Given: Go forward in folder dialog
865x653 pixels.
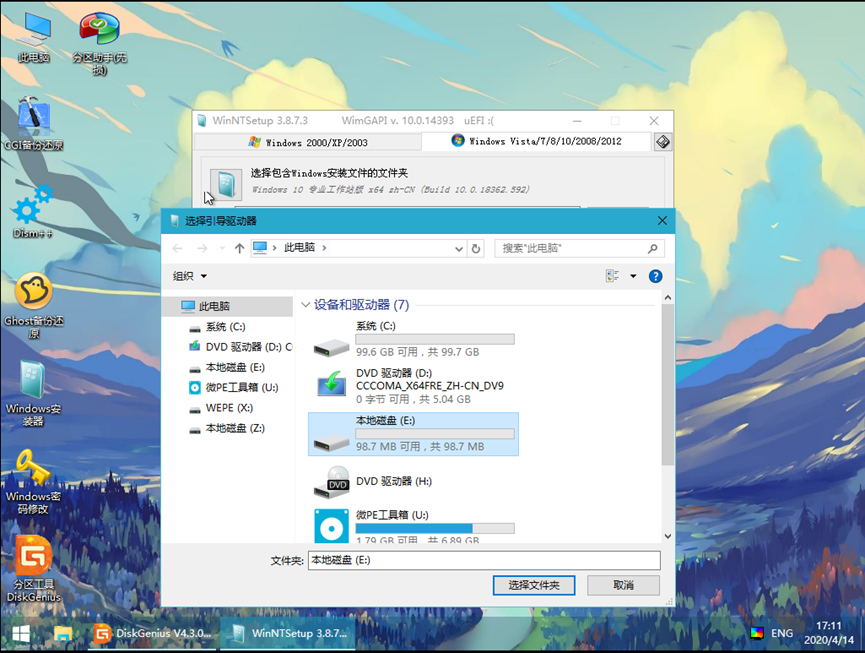Looking at the screenshot, I should (x=202, y=248).
